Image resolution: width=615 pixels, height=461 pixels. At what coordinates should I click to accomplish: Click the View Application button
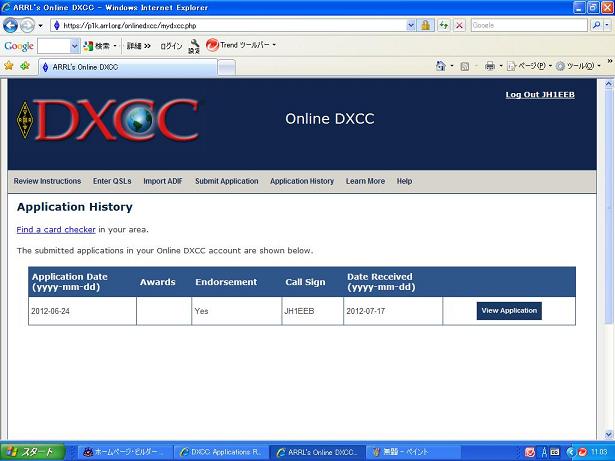pos(509,311)
